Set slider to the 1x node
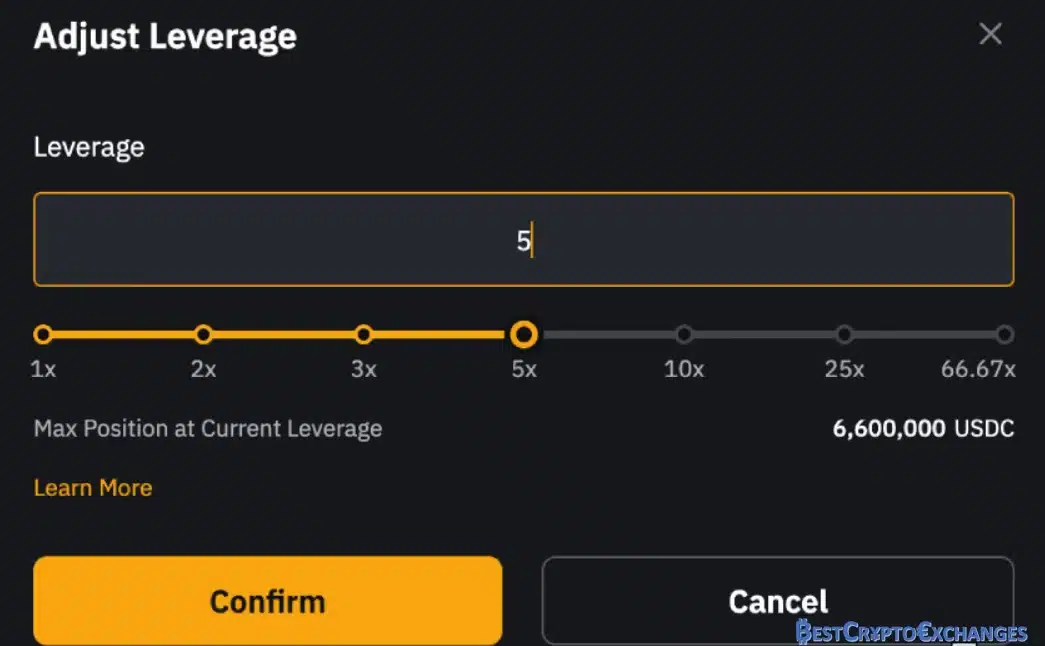Viewport: 1045px width, 646px height. (43, 334)
